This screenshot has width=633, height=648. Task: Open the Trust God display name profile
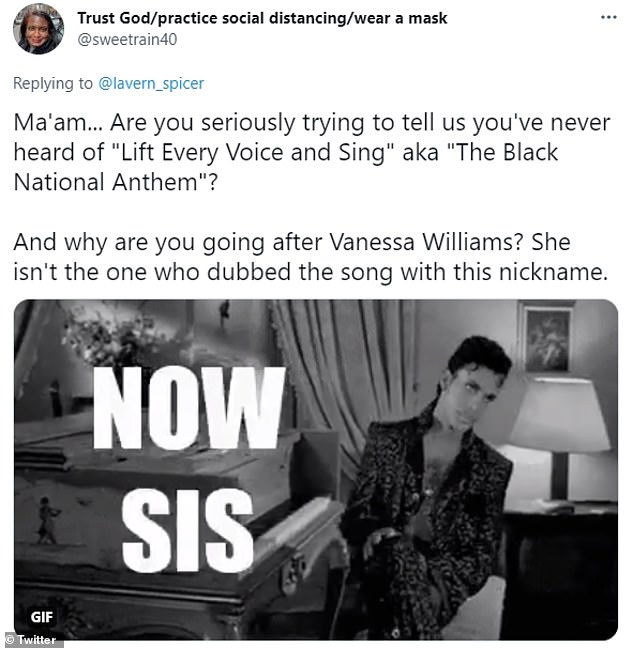click(262, 18)
